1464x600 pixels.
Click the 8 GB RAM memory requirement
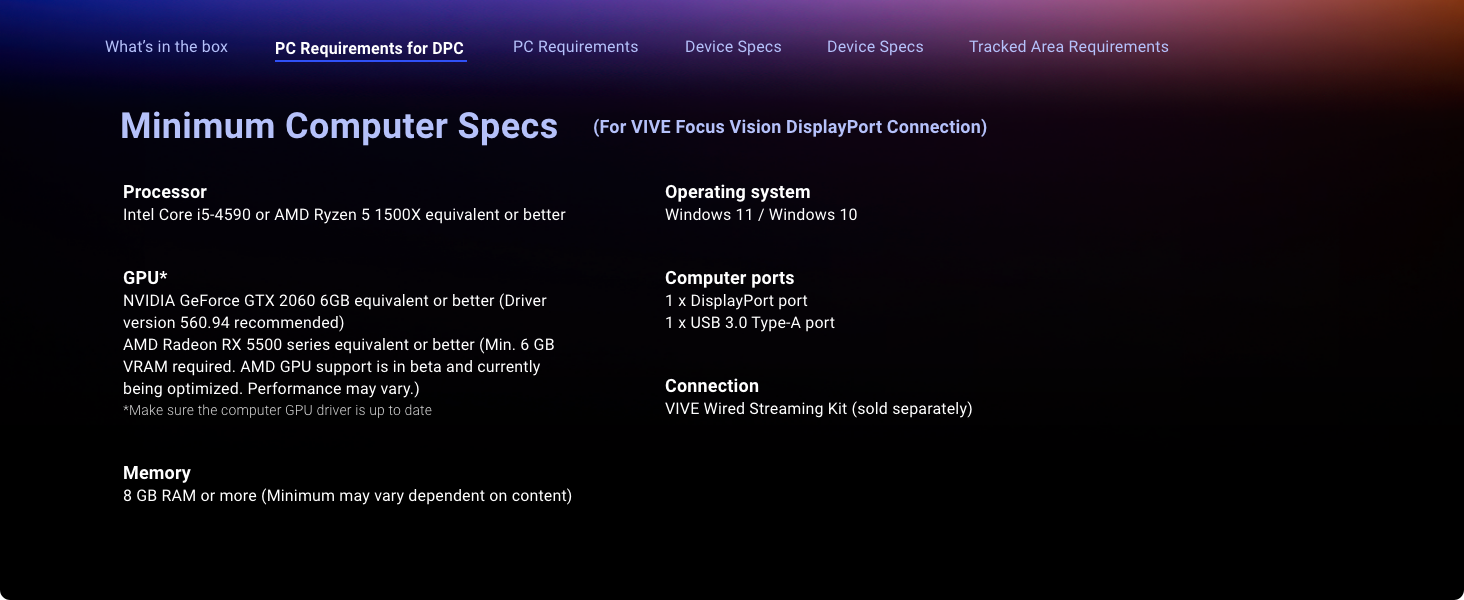(x=347, y=496)
